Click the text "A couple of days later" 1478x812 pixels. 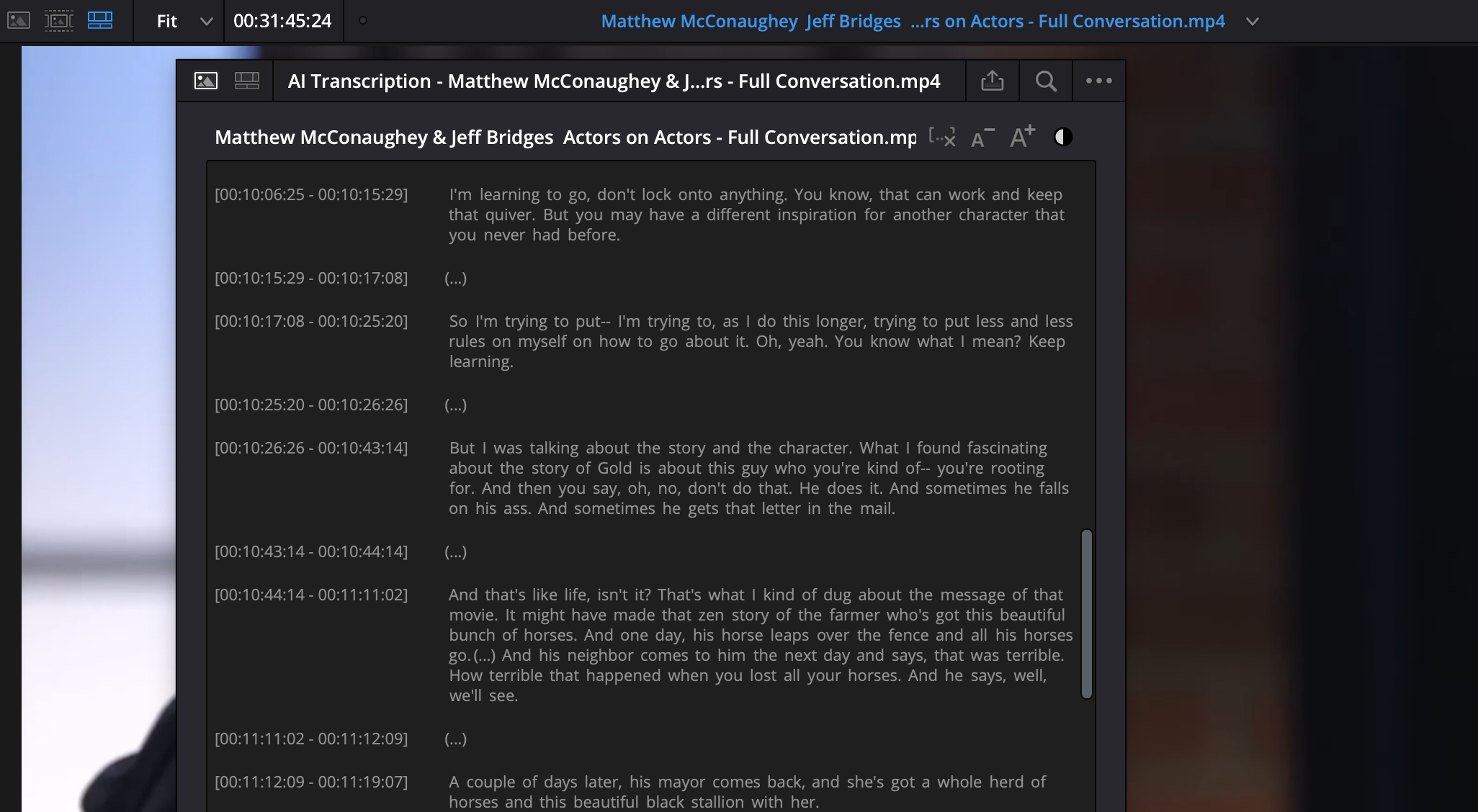534,782
